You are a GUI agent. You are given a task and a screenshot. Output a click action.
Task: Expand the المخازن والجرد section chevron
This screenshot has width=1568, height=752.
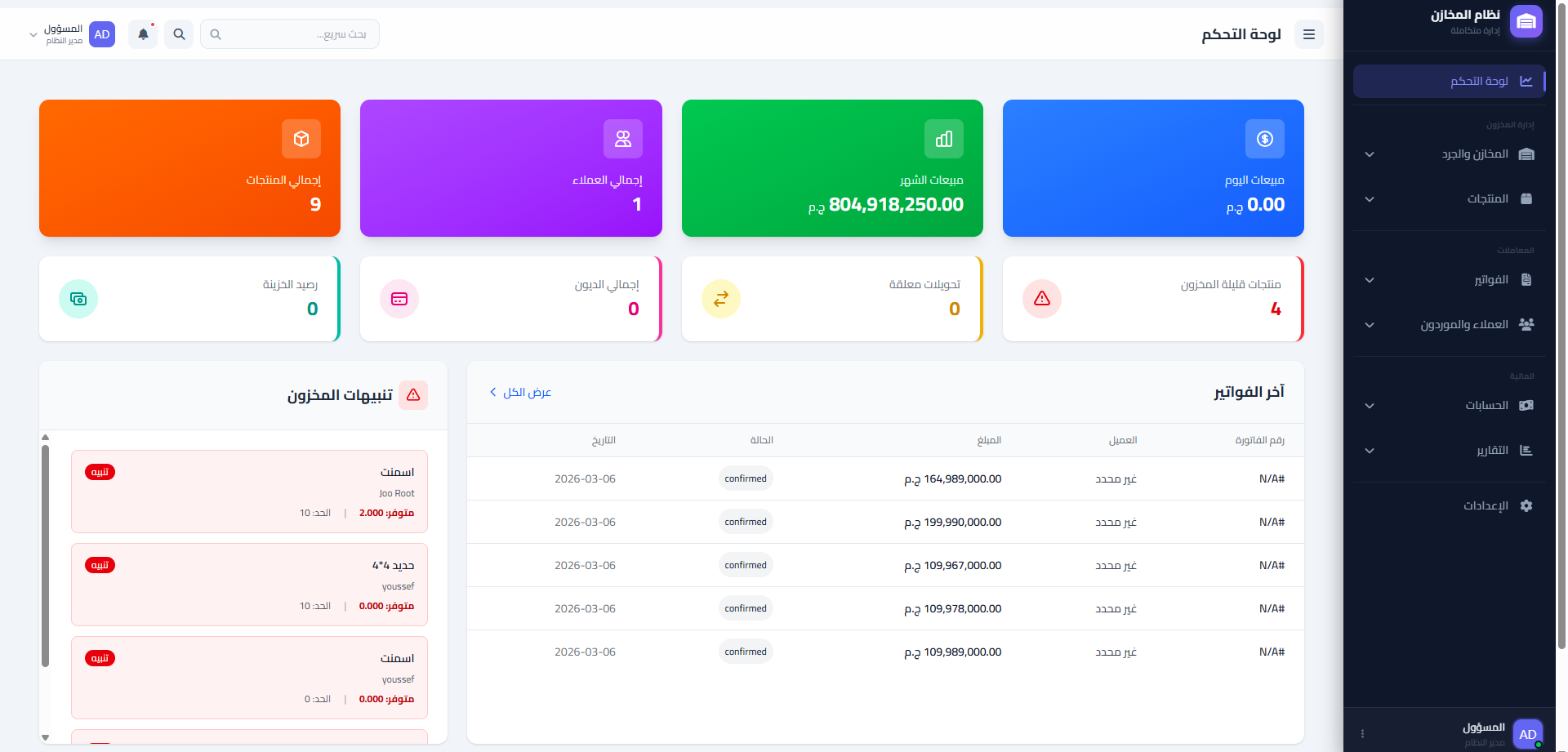tap(1370, 154)
